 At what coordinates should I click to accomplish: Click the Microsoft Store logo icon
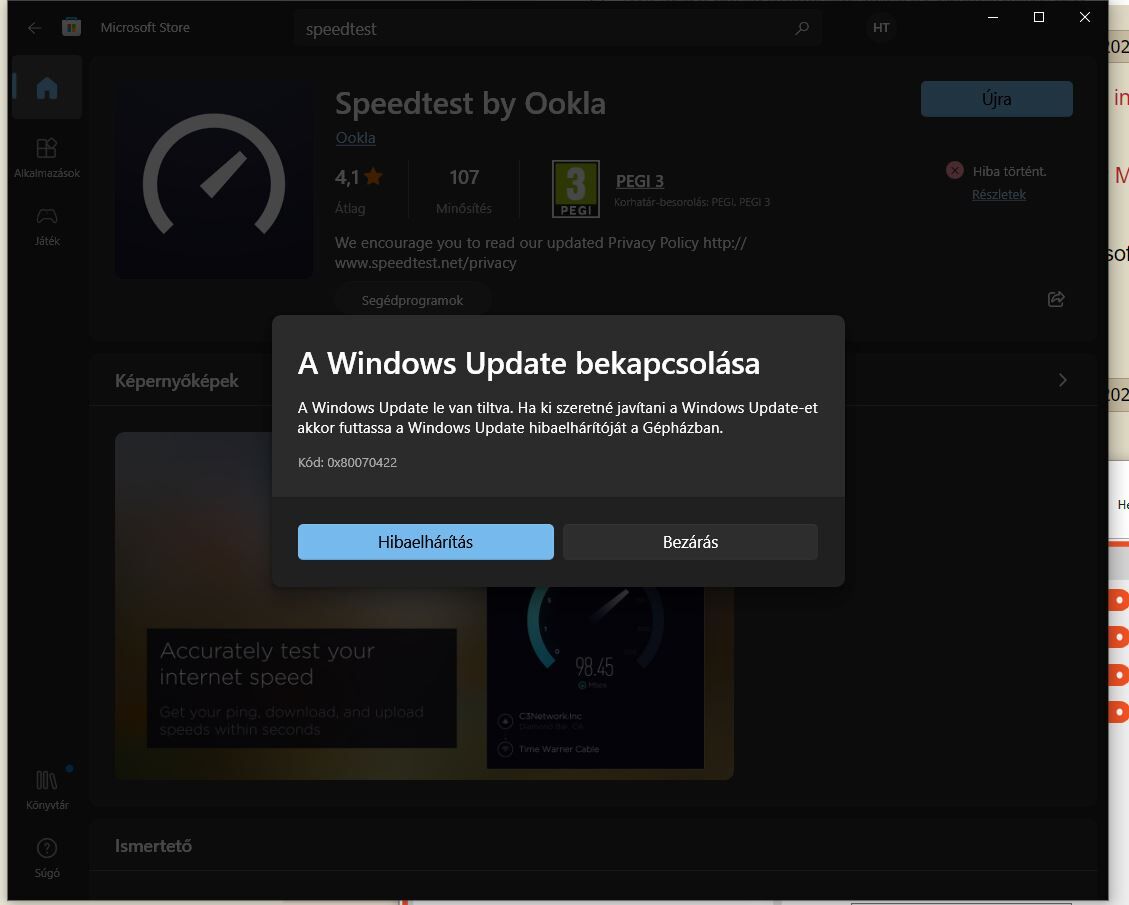(x=71, y=27)
